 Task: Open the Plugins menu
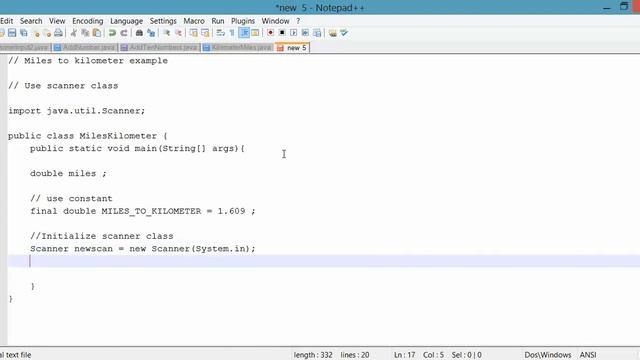(243, 21)
